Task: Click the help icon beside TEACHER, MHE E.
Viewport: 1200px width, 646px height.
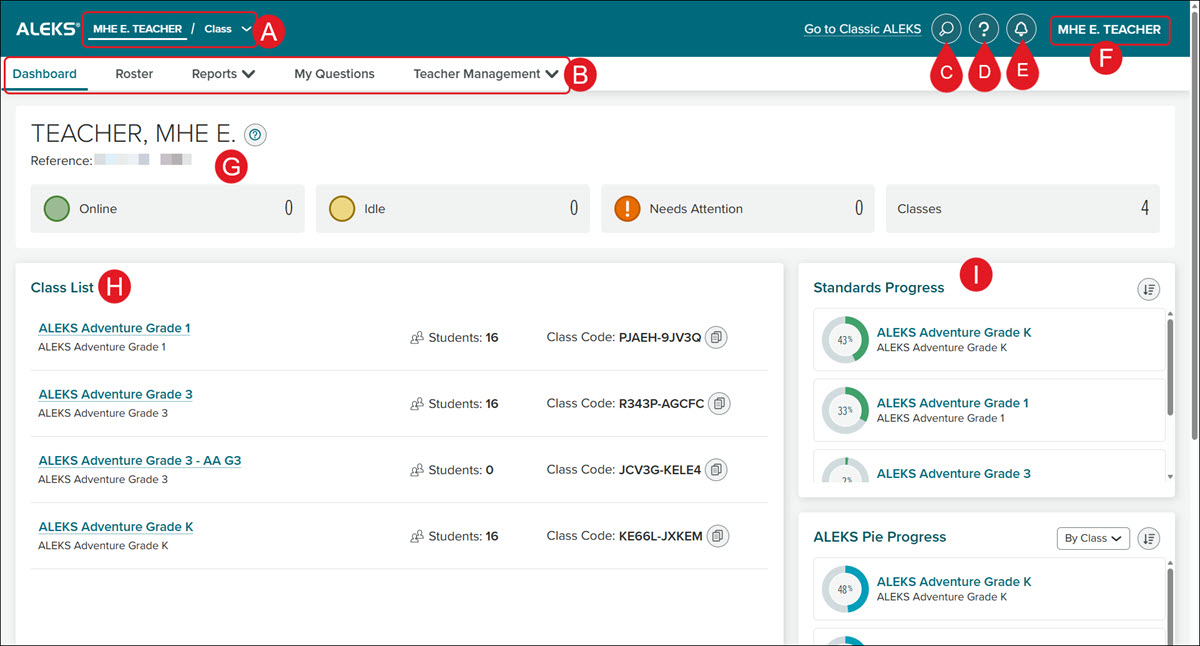Action: click(x=255, y=134)
